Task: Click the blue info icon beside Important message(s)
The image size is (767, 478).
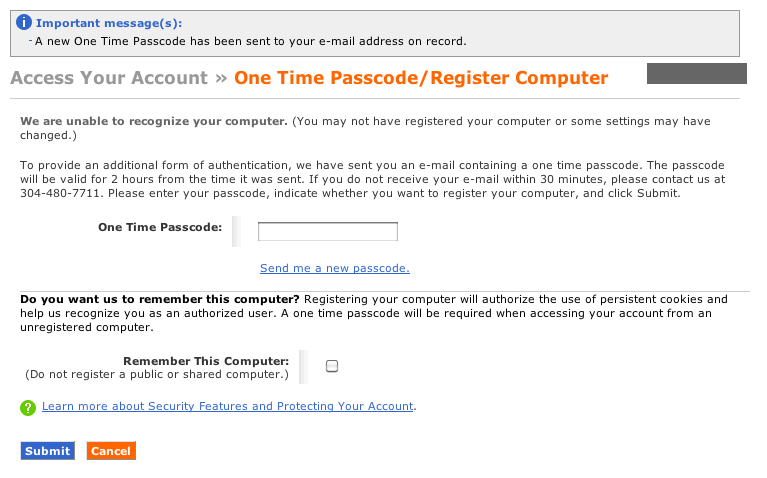Action: (25, 23)
